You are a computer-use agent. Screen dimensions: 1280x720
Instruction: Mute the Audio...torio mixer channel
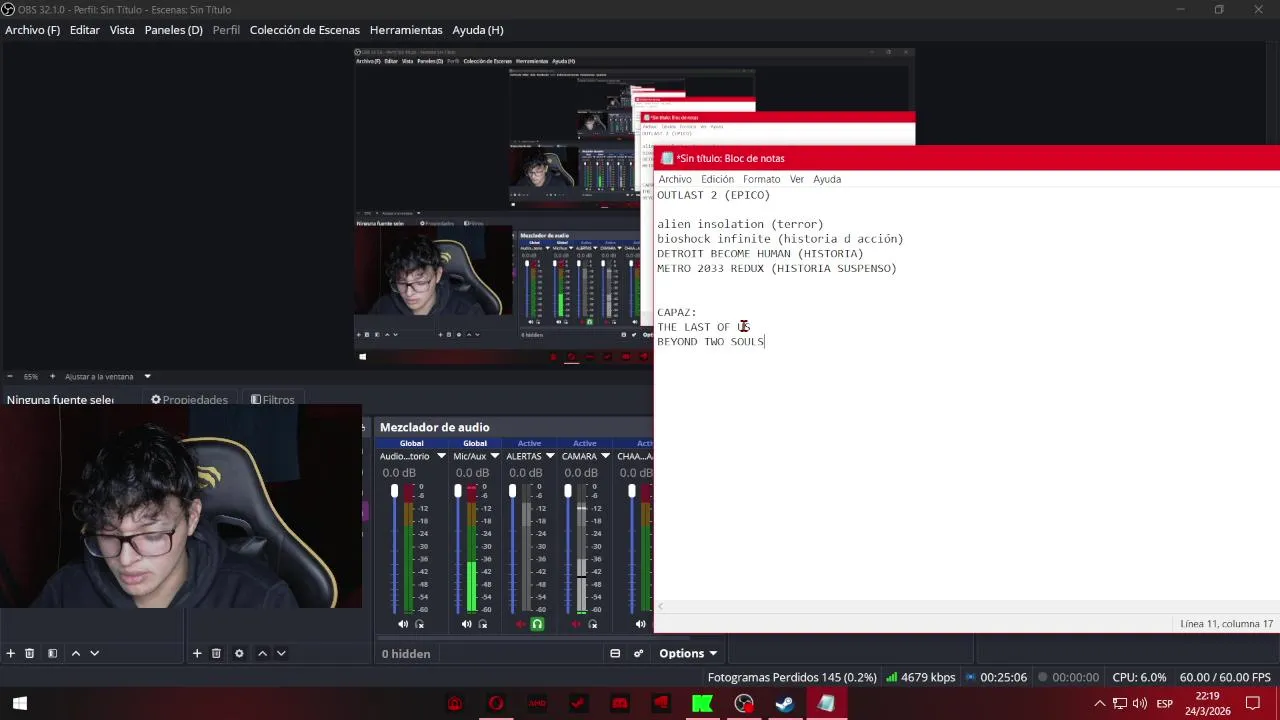point(403,624)
